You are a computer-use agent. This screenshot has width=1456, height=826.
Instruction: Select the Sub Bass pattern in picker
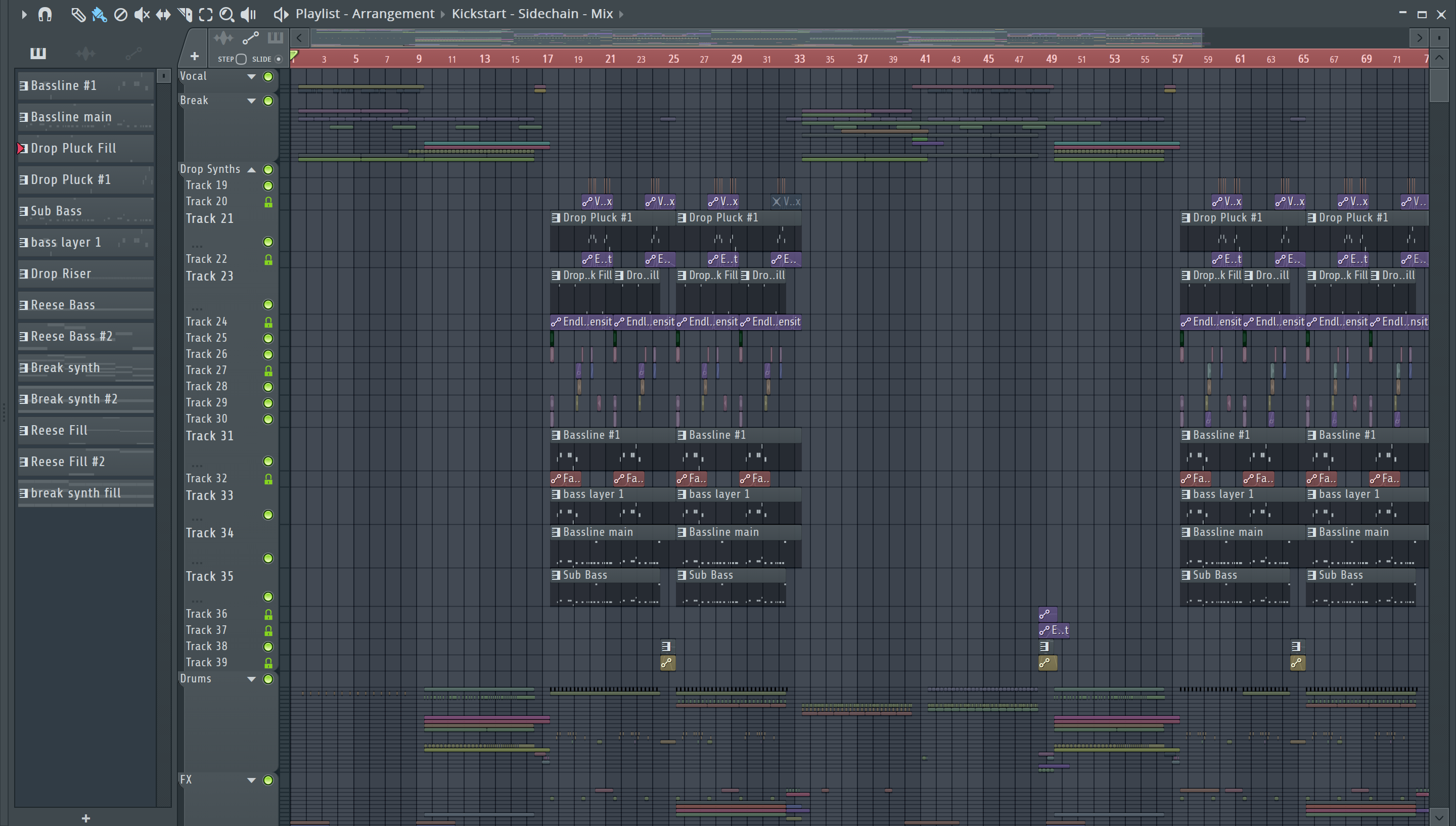(x=85, y=211)
